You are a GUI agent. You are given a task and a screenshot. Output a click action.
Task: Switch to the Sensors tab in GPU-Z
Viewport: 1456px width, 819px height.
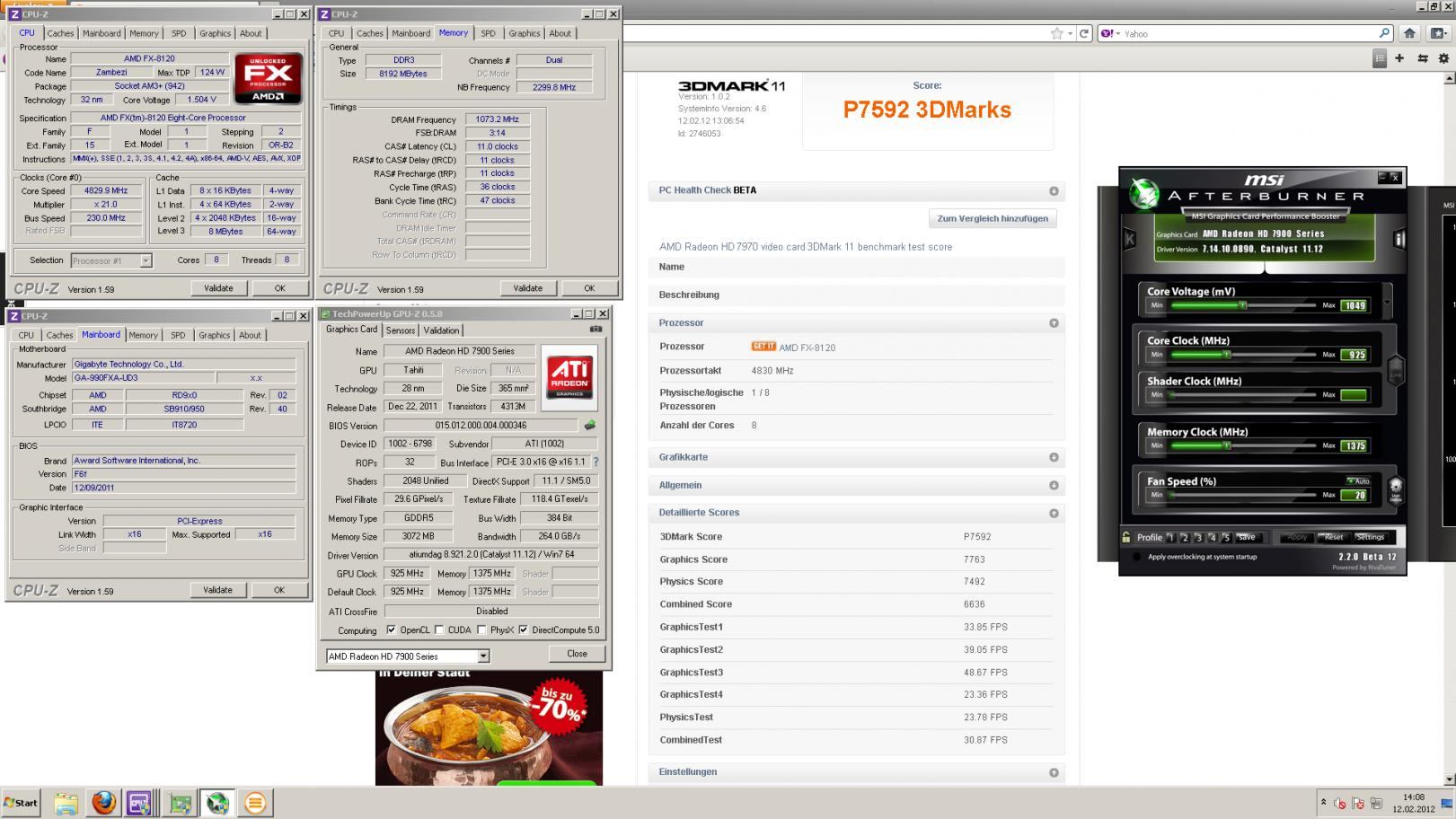(401, 330)
